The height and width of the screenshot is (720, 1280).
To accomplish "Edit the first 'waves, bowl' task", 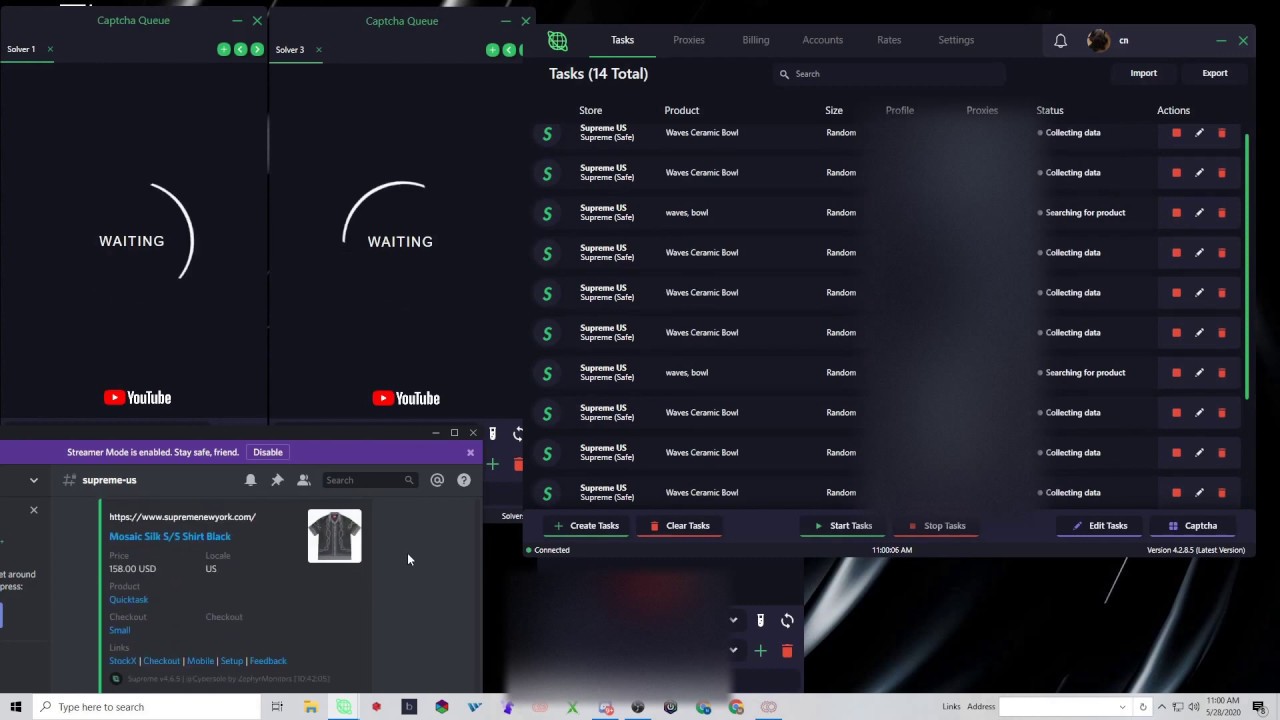I will click(1199, 212).
